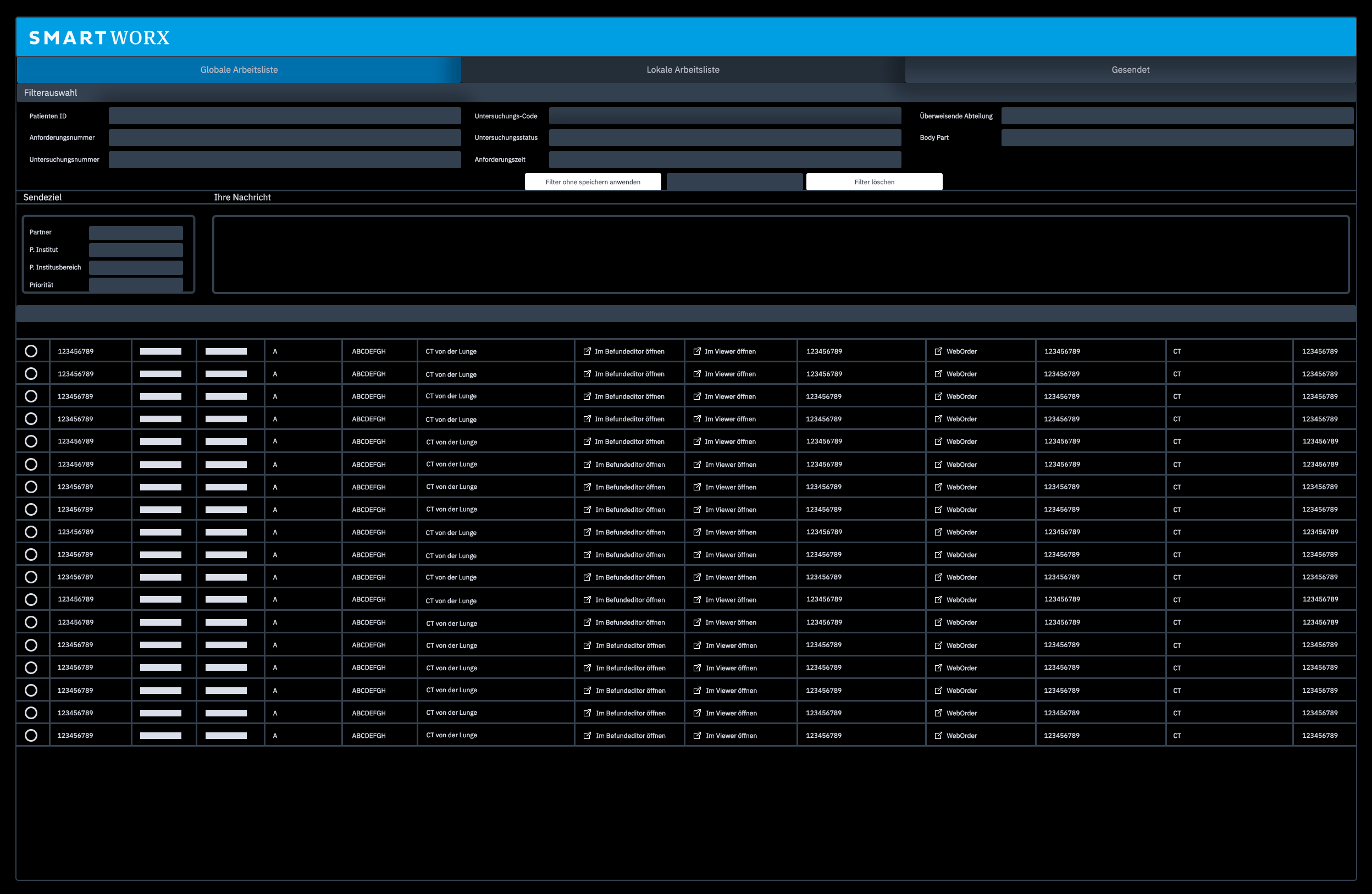Open P. Institusbereich selection field
This screenshot has height=894, width=1372.
(136, 268)
